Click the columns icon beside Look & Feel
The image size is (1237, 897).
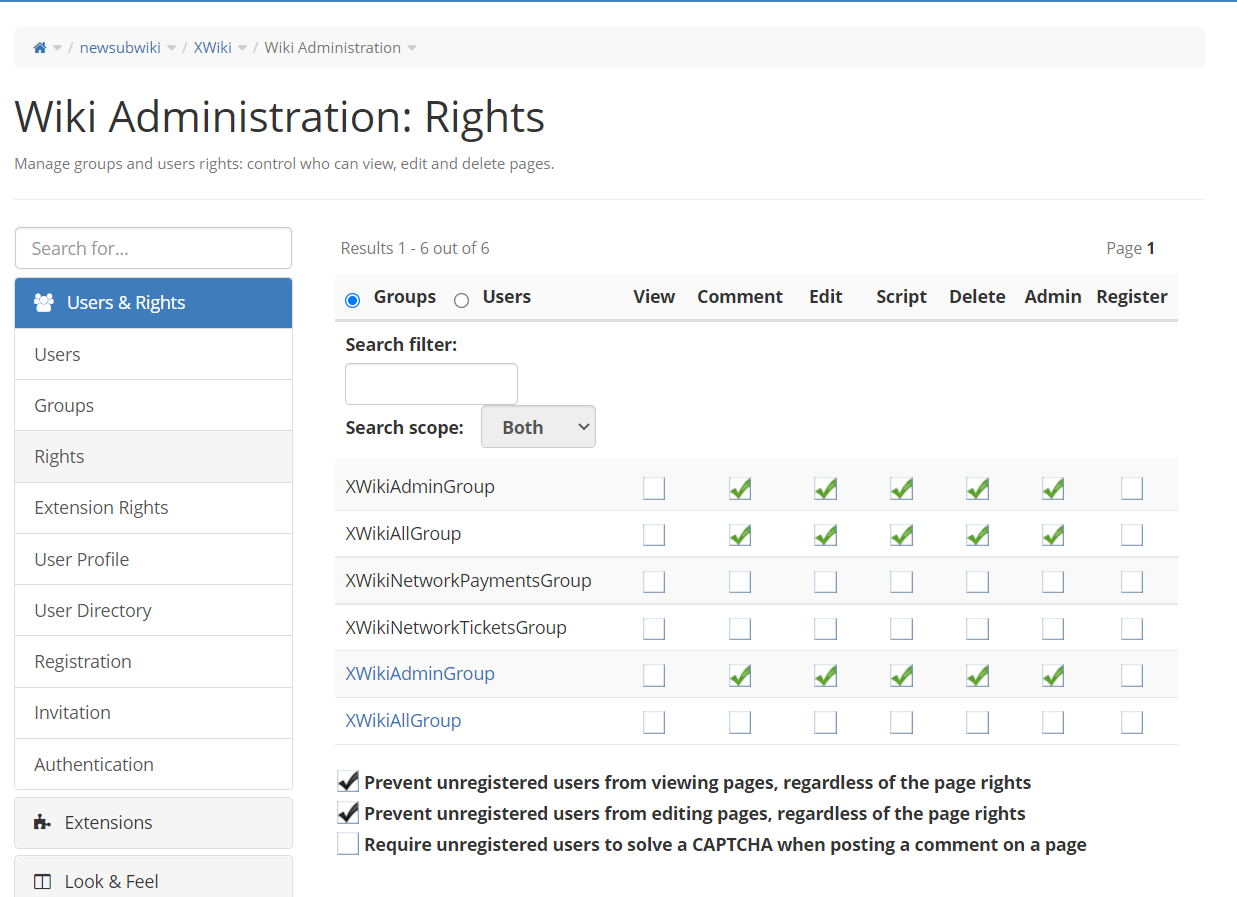click(x=42, y=881)
